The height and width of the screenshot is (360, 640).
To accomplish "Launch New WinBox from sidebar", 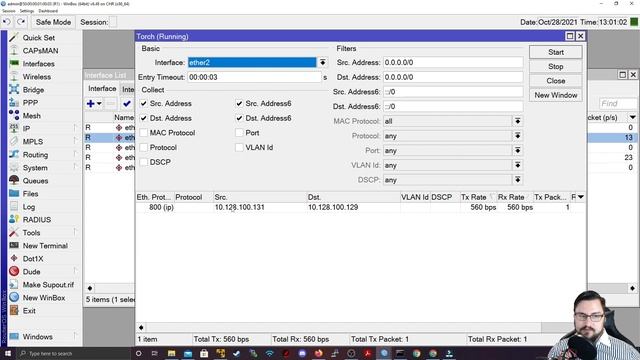I will [44, 298].
